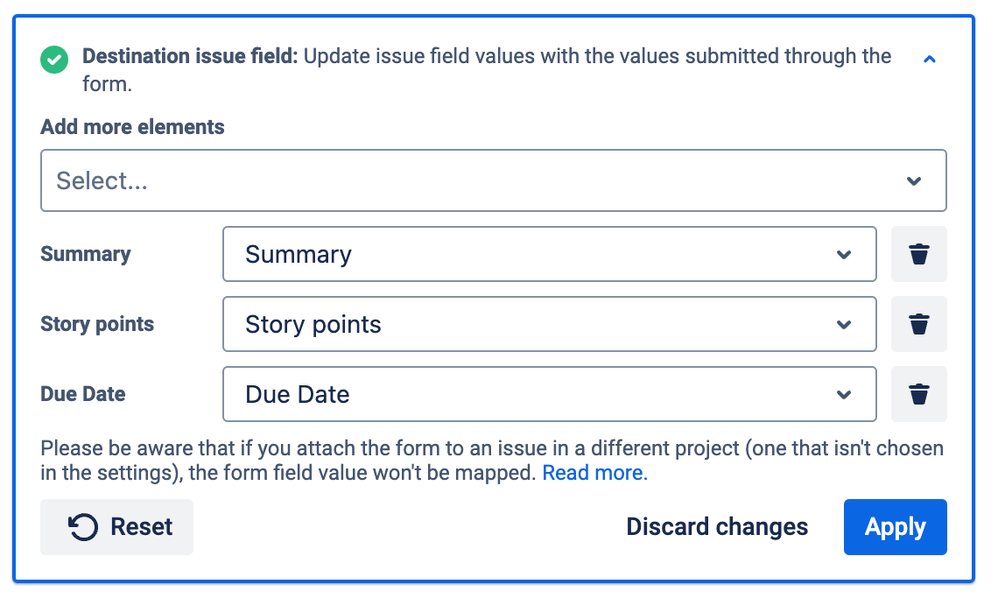This screenshot has width=998, height=599.
Task: Open the Due Date dropdown
Action: coord(549,394)
